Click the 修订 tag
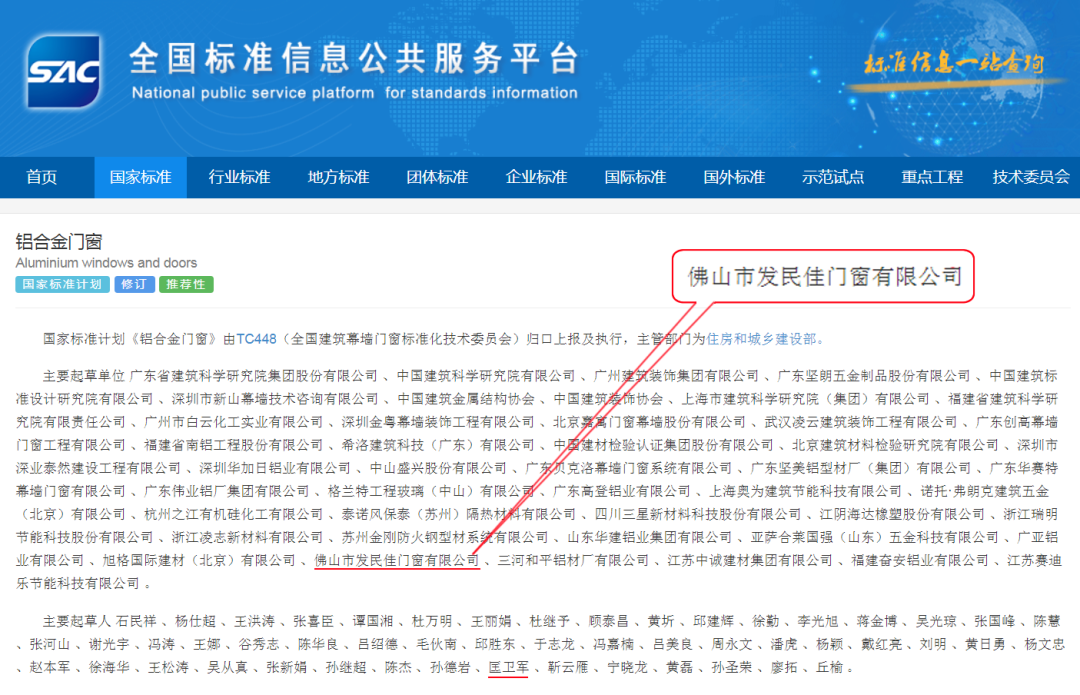This screenshot has width=1080, height=695. (x=135, y=285)
